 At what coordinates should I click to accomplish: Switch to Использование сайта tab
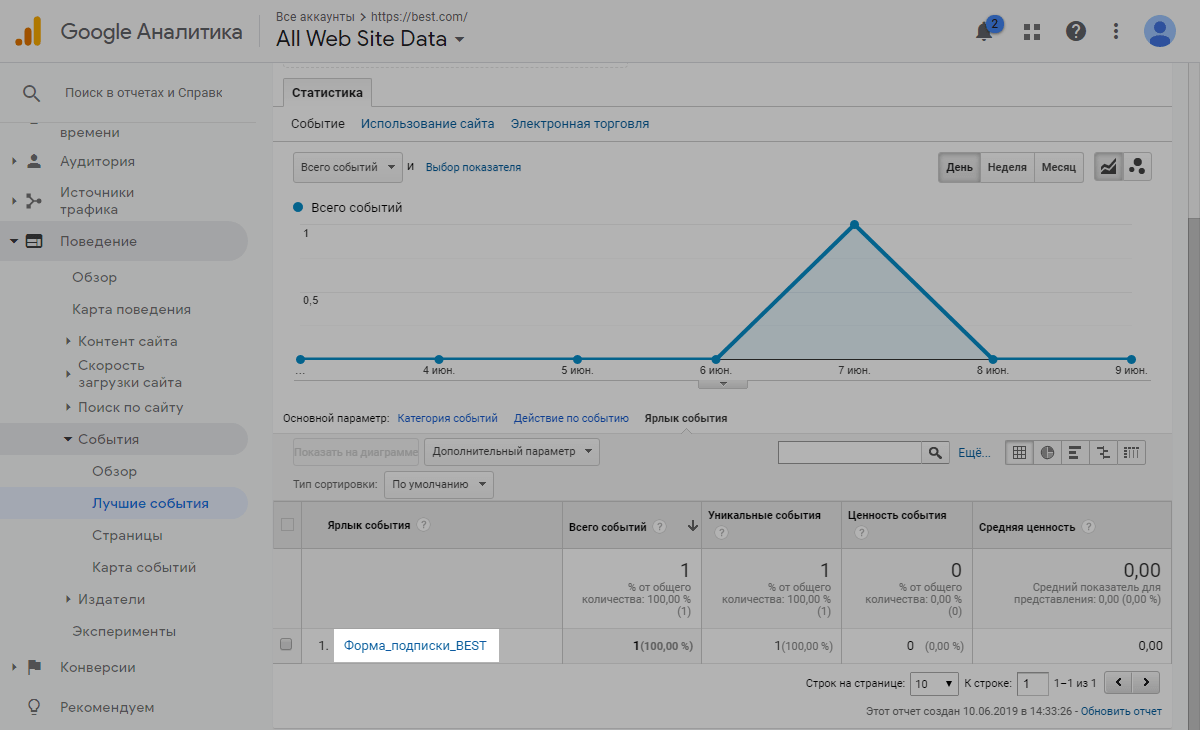tap(427, 124)
